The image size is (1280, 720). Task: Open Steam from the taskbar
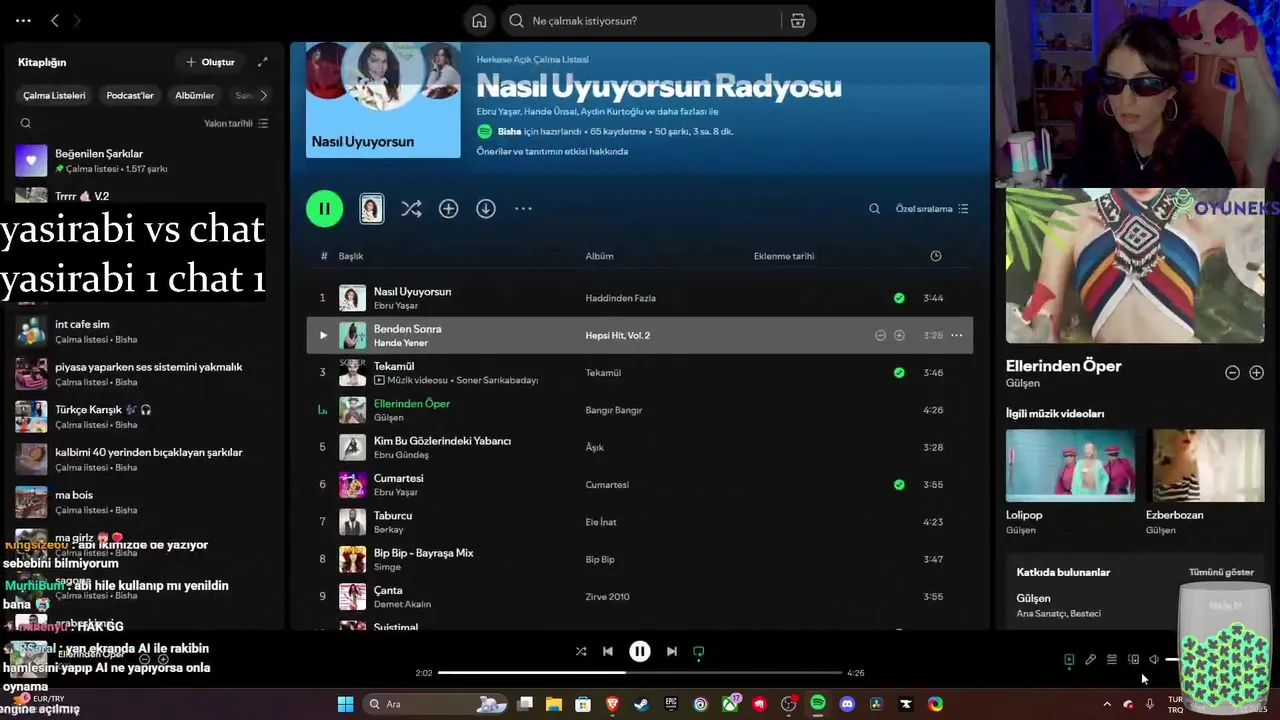[642, 704]
